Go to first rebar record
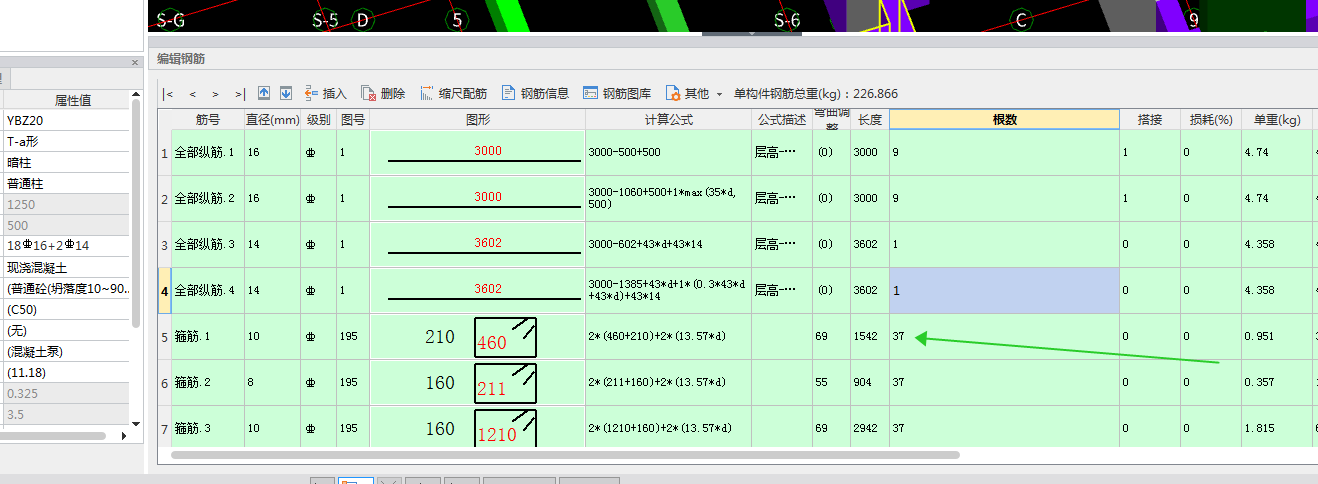 (168, 94)
